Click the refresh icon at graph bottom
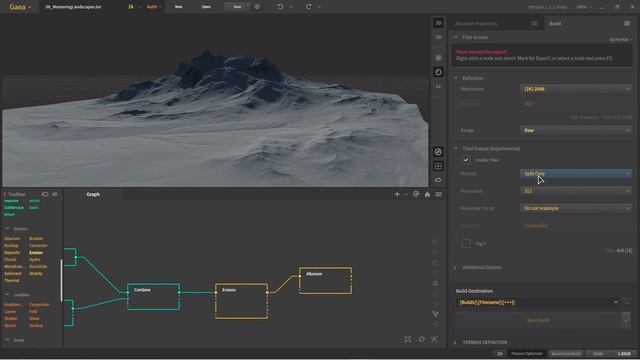This screenshot has height=360, width=640. click(x=421, y=340)
